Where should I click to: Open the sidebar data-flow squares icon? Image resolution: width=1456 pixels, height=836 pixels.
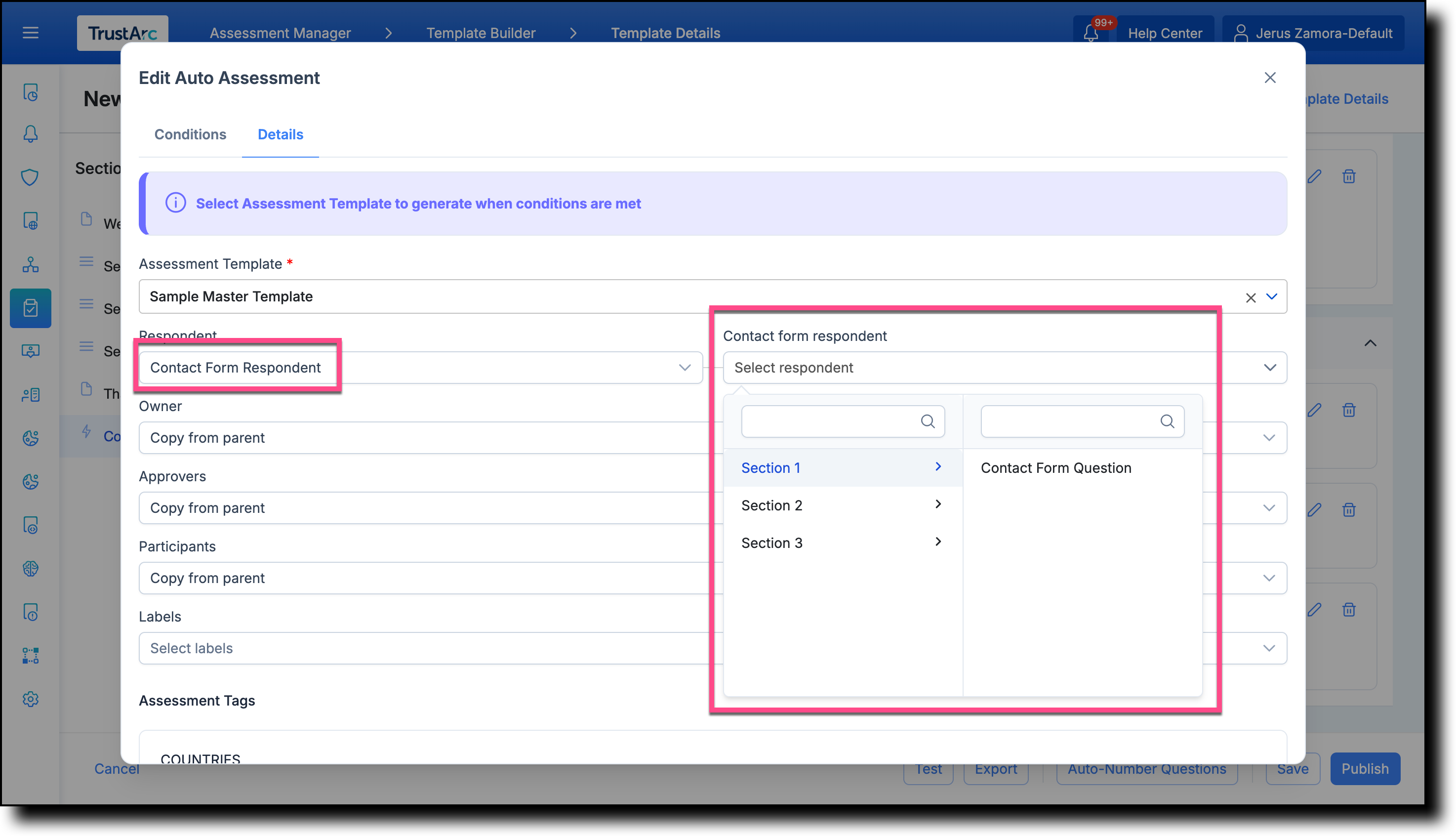[x=31, y=655]
